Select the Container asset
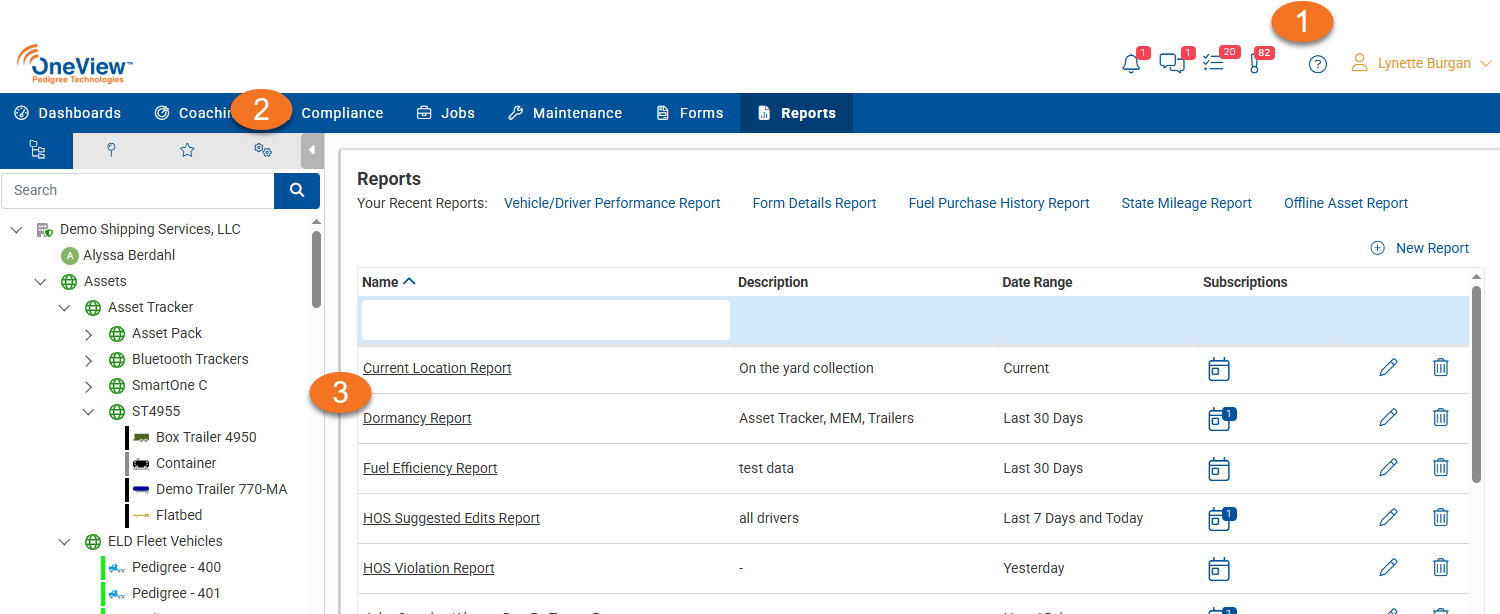The width and height of the screenshot is (1500, 614). [x=186, y=463]
